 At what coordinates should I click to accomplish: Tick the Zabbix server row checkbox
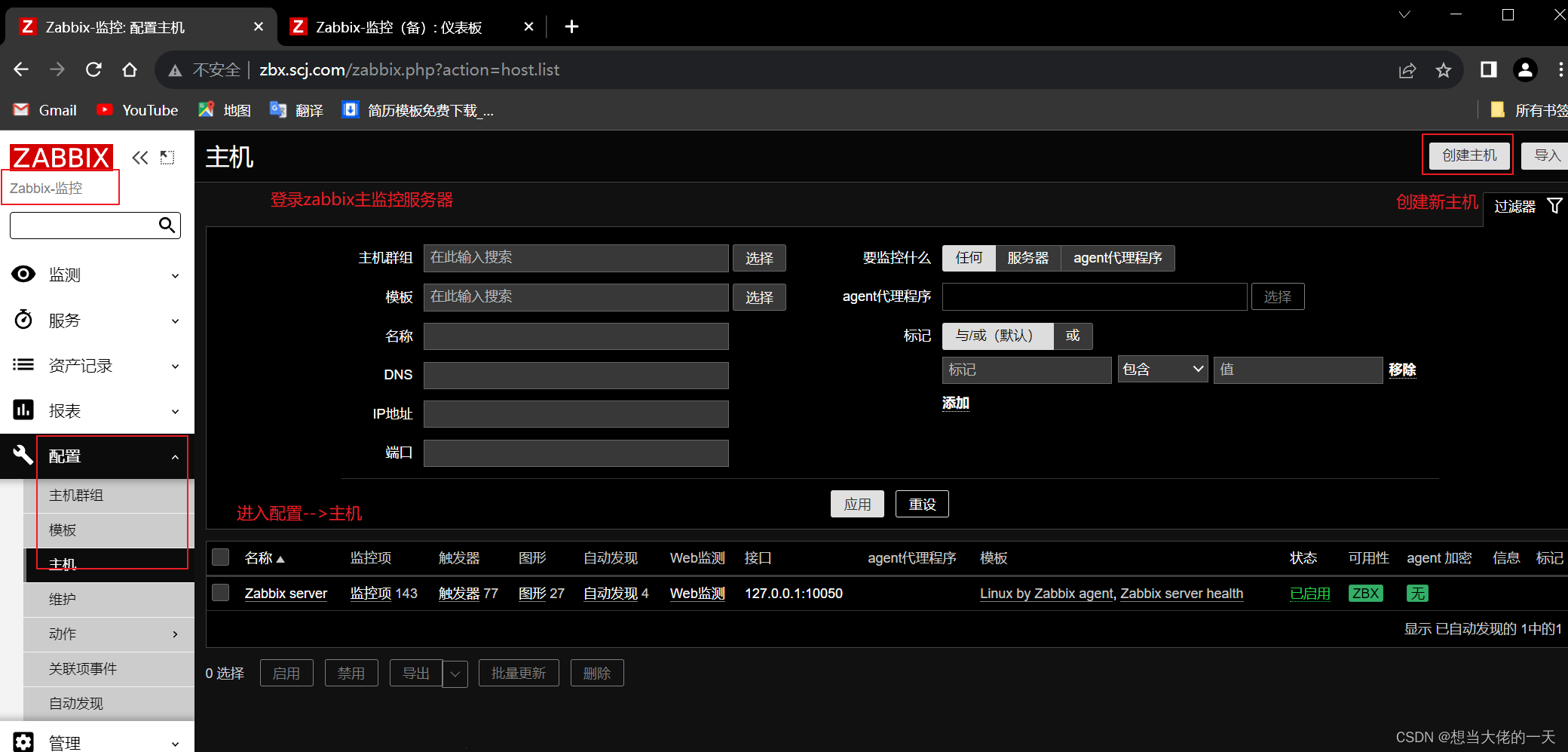click(x=221, y=593)
